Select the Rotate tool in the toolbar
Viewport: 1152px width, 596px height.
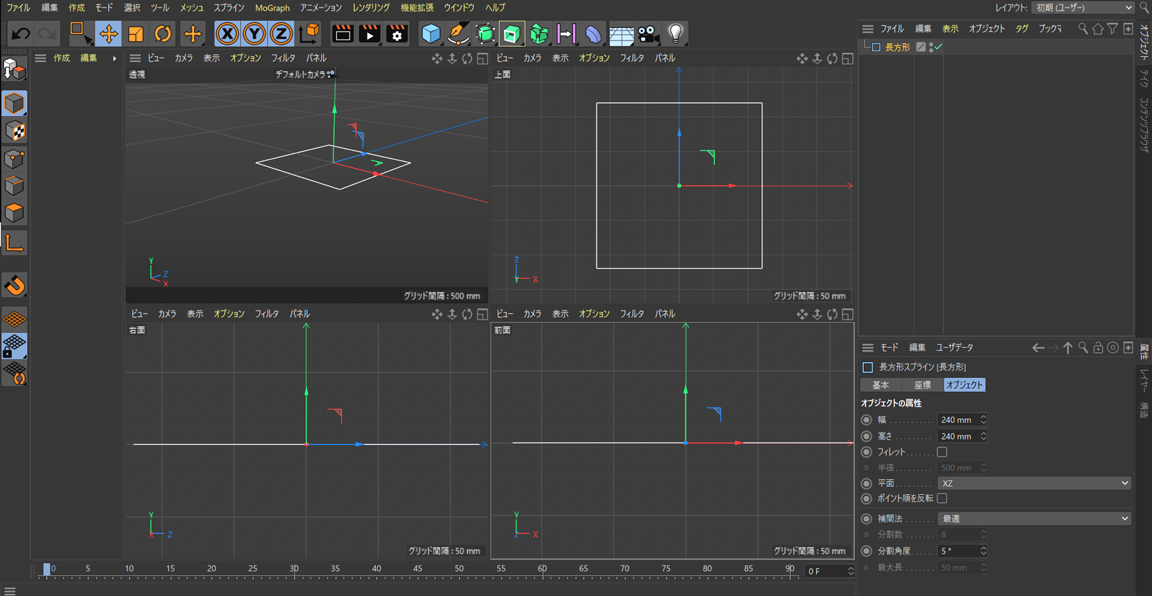tap(162, 34)
